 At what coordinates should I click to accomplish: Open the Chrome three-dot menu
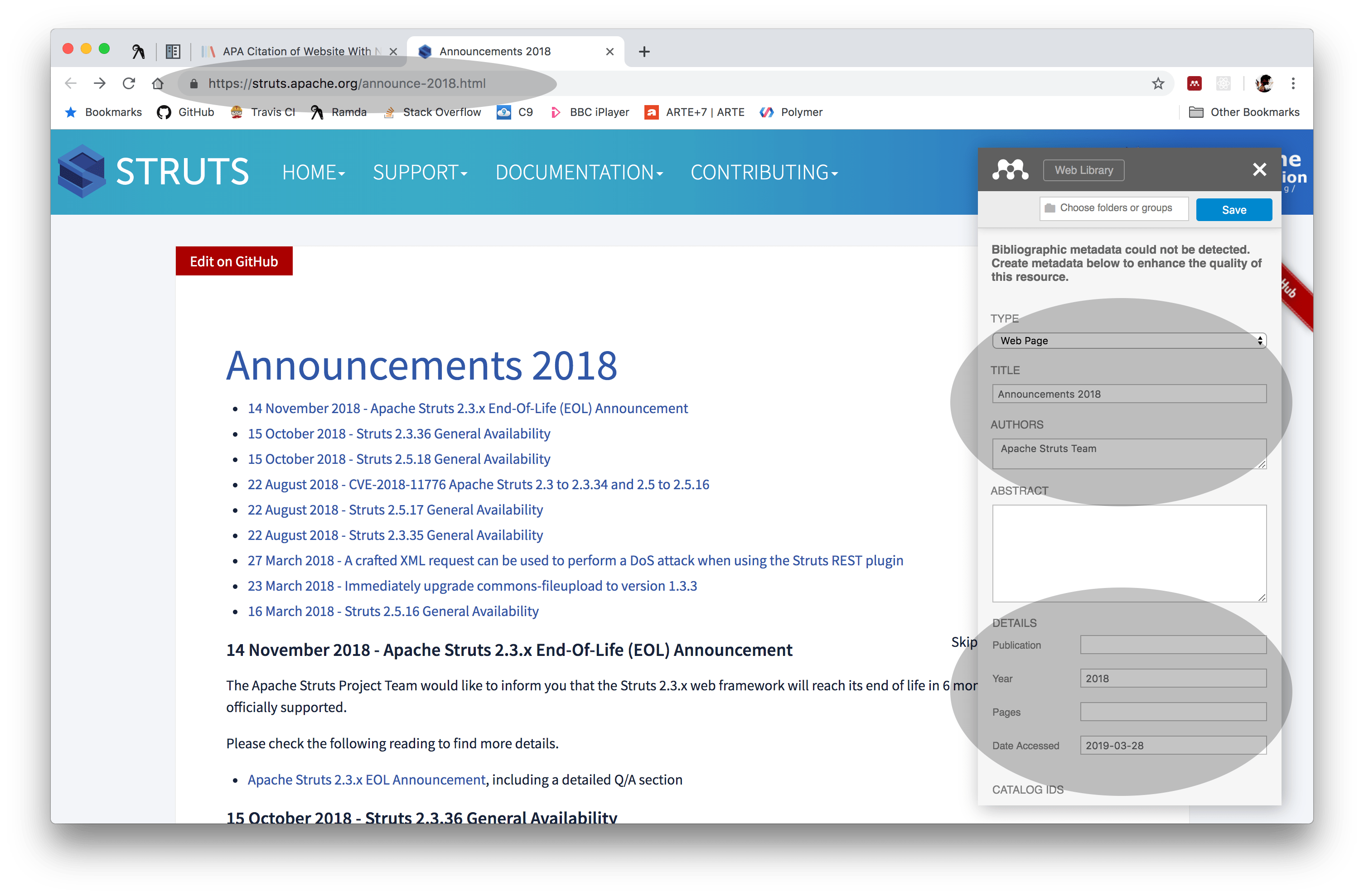1293,84
